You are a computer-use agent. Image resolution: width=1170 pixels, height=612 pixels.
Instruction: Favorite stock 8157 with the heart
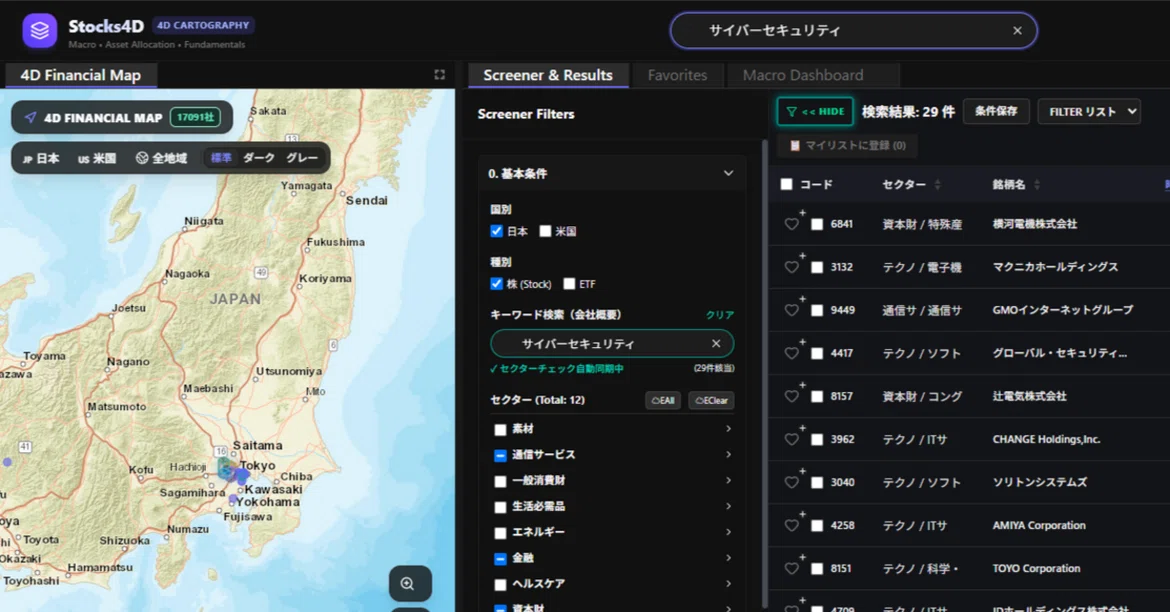[792, 396]
